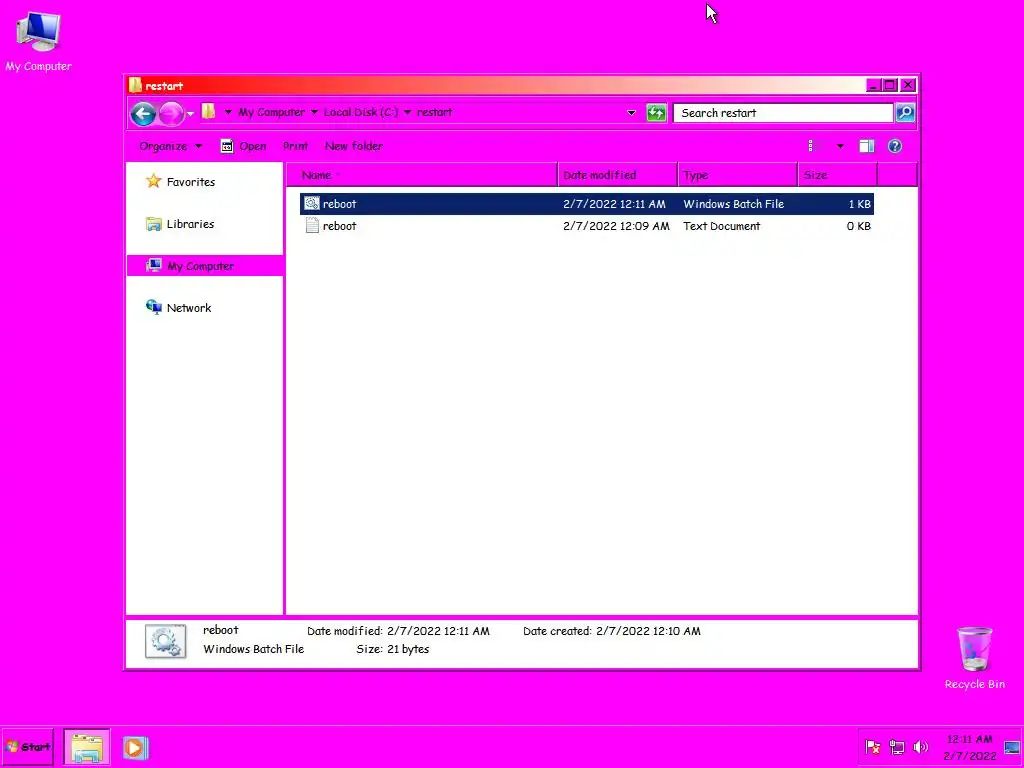Click Show desktop button in taskbar corner
Image resolution: width=1024 pixels, height=768 pixels.
[1012, 747]
